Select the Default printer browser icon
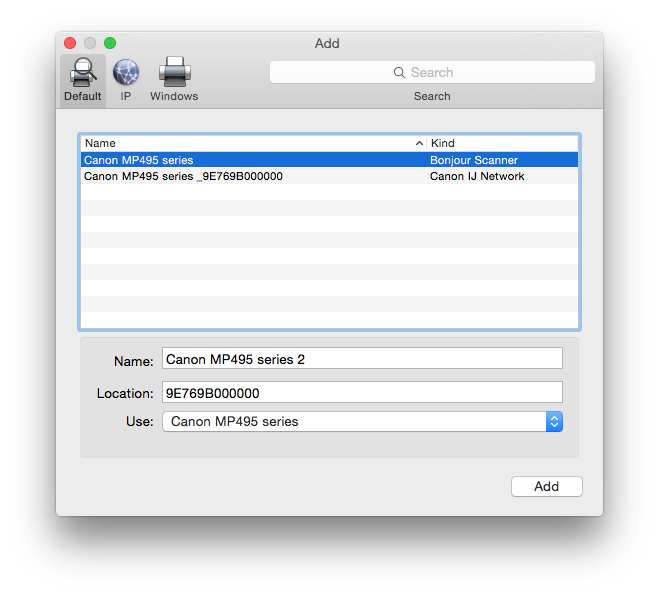659x596 pixels. 83,79
